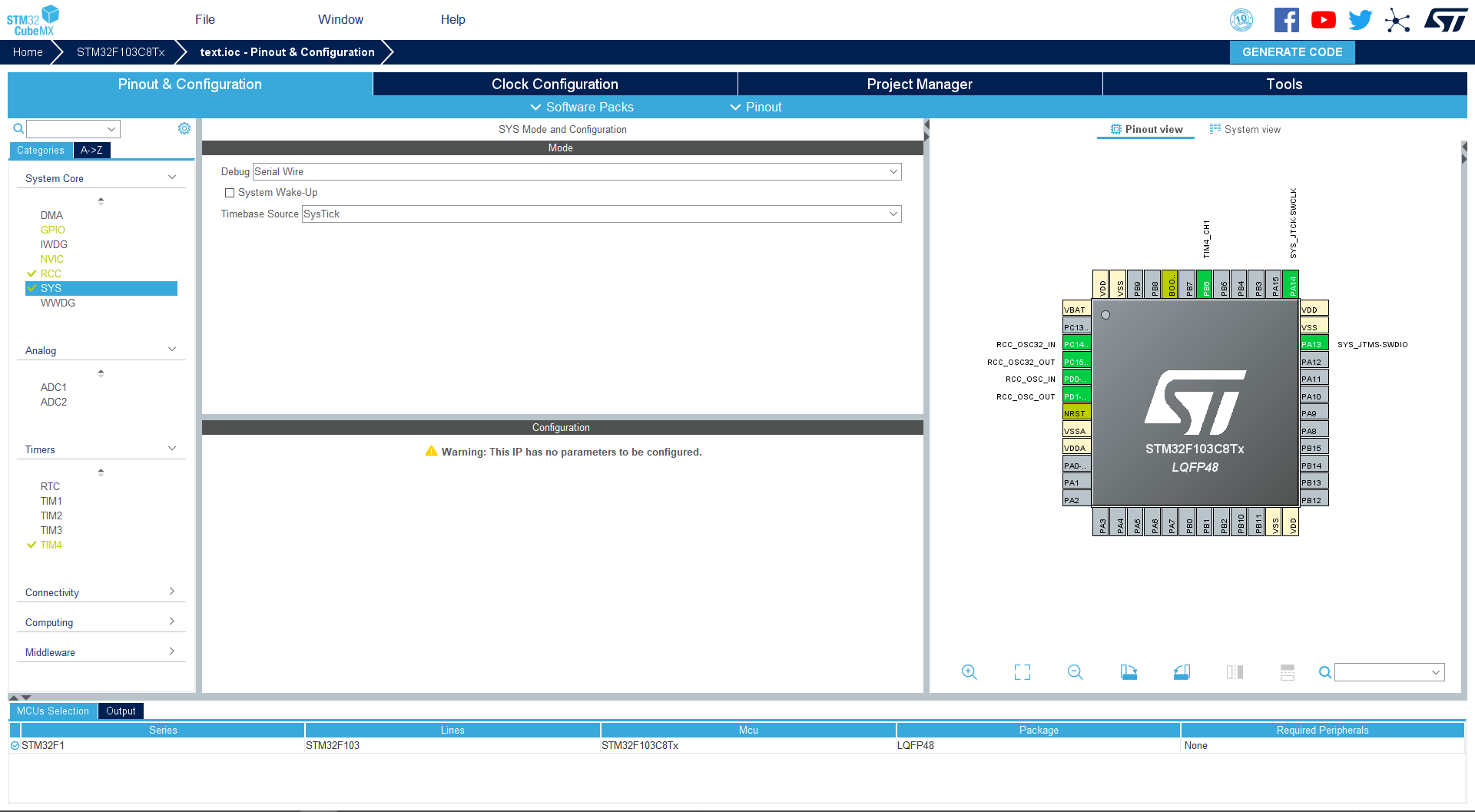Collapse the System Core category
This screenshot has width=1475, height=812.
[172, 177]
